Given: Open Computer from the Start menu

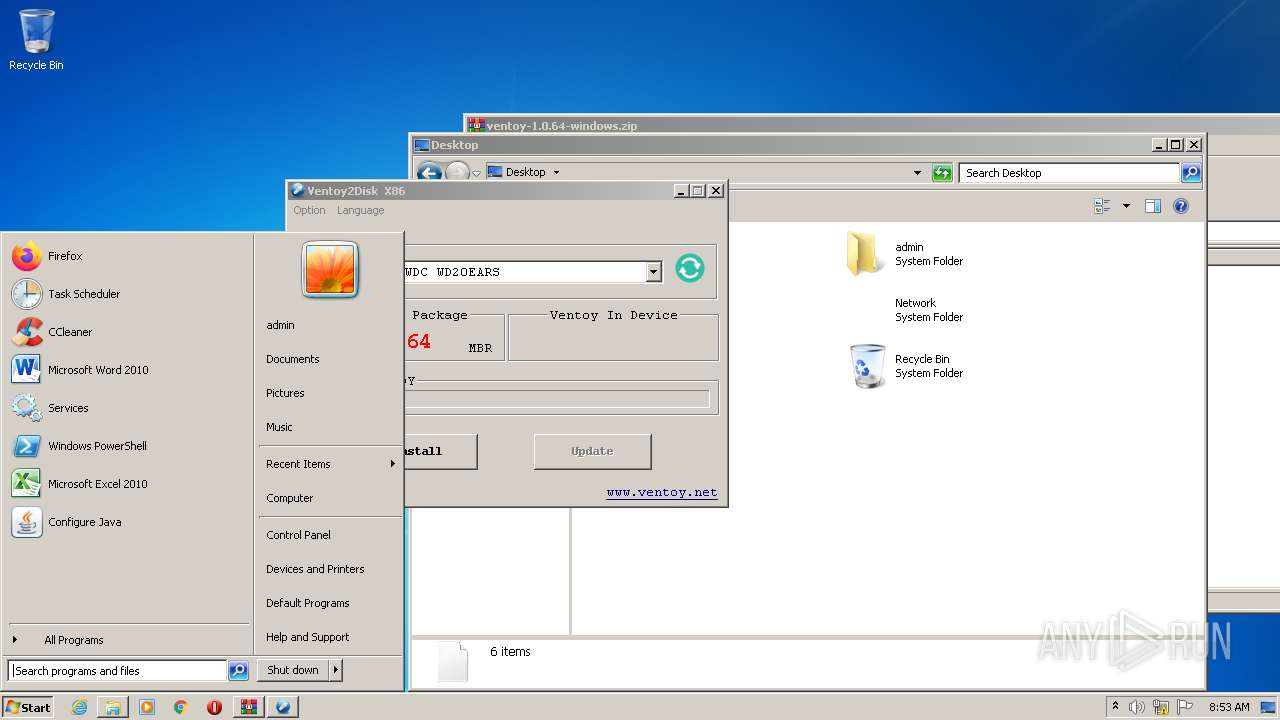Looking at the screenshot, I should tap(330, 498).
